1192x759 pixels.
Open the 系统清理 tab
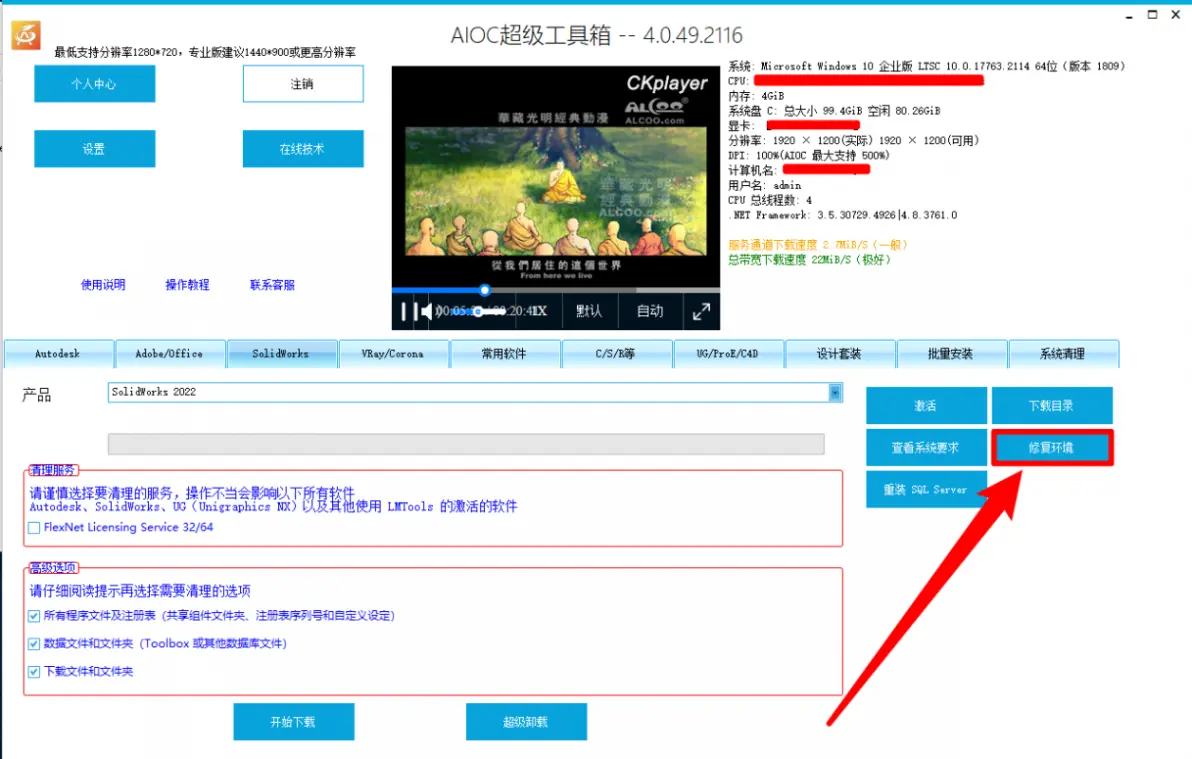[1063, 354]
